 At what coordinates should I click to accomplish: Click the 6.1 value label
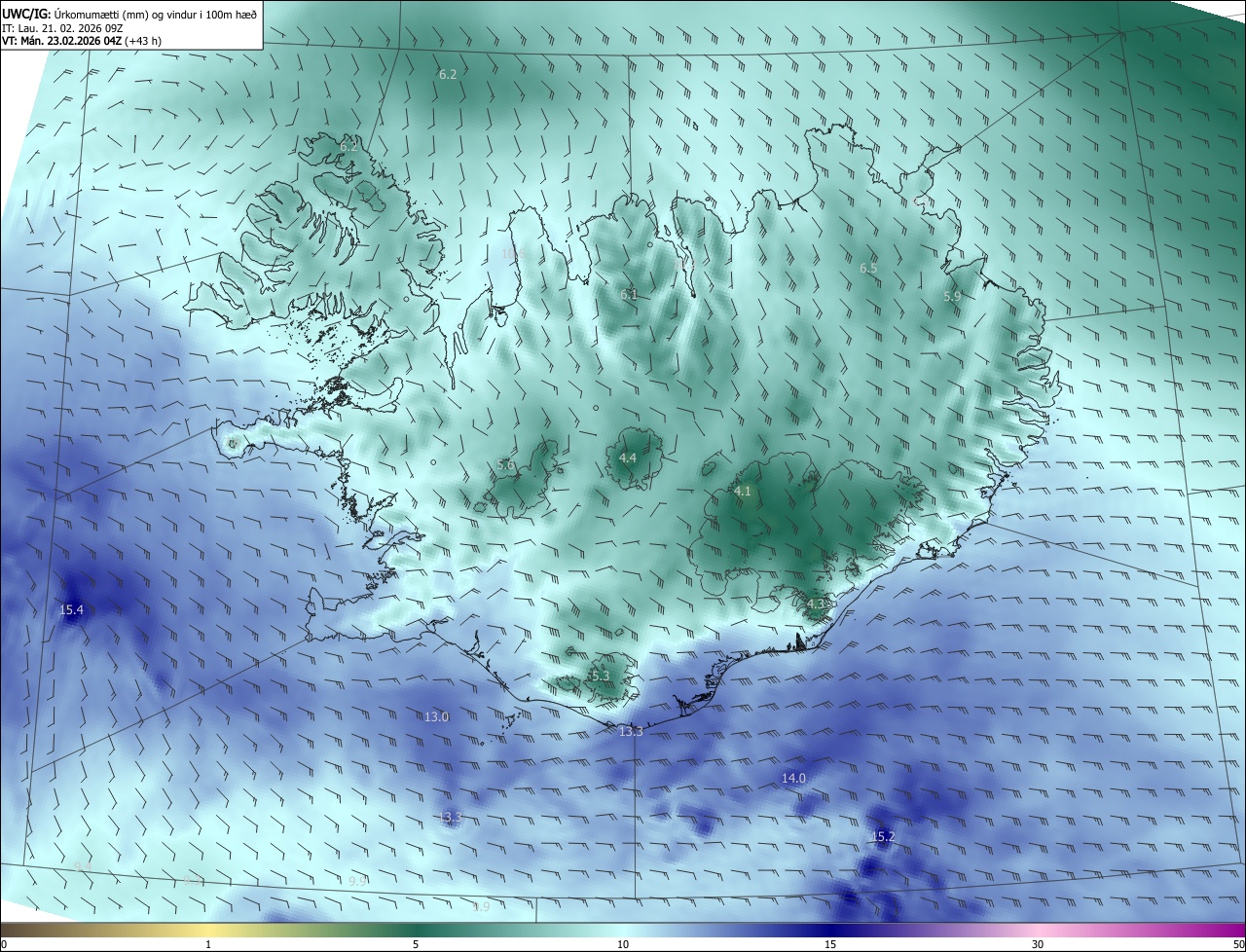(x=629, y=295)
